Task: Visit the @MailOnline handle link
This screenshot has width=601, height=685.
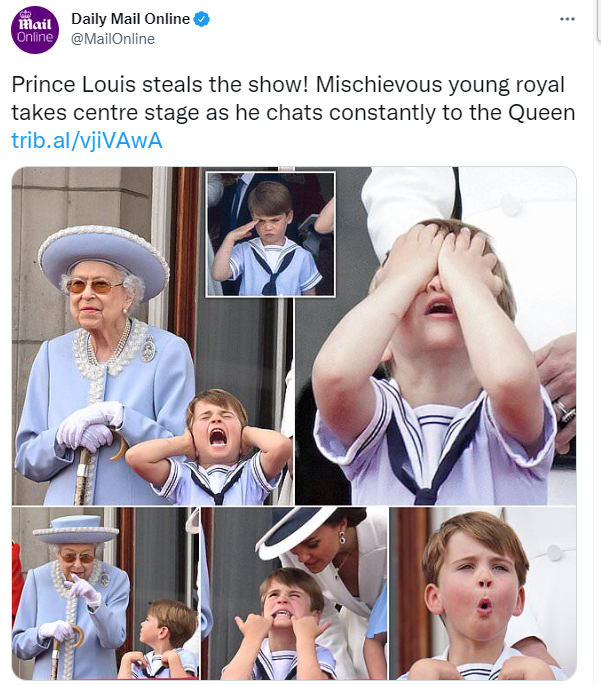Action: coord(113,39)
